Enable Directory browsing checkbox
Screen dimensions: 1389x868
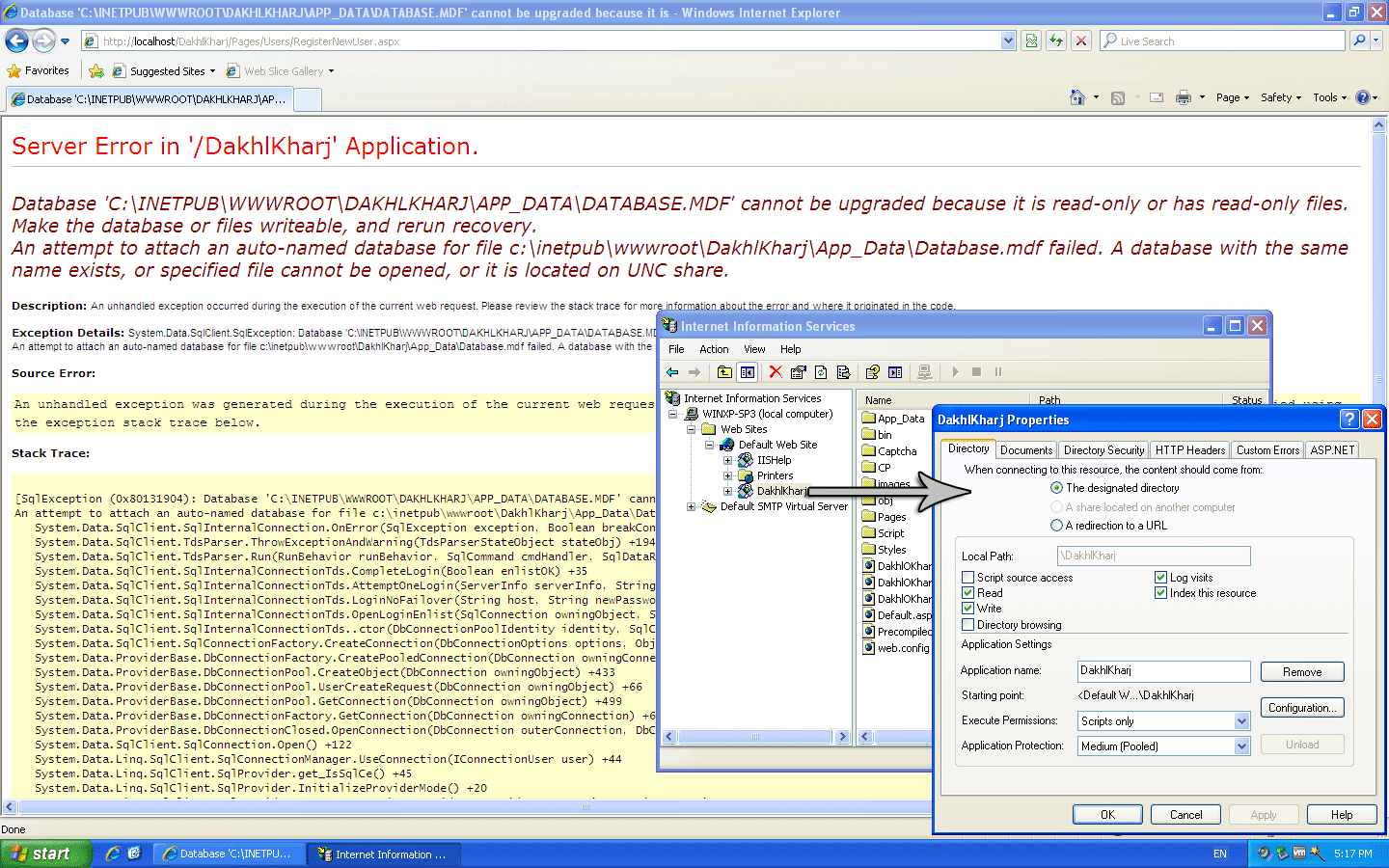pyautogui.click(x=967, y=625)
